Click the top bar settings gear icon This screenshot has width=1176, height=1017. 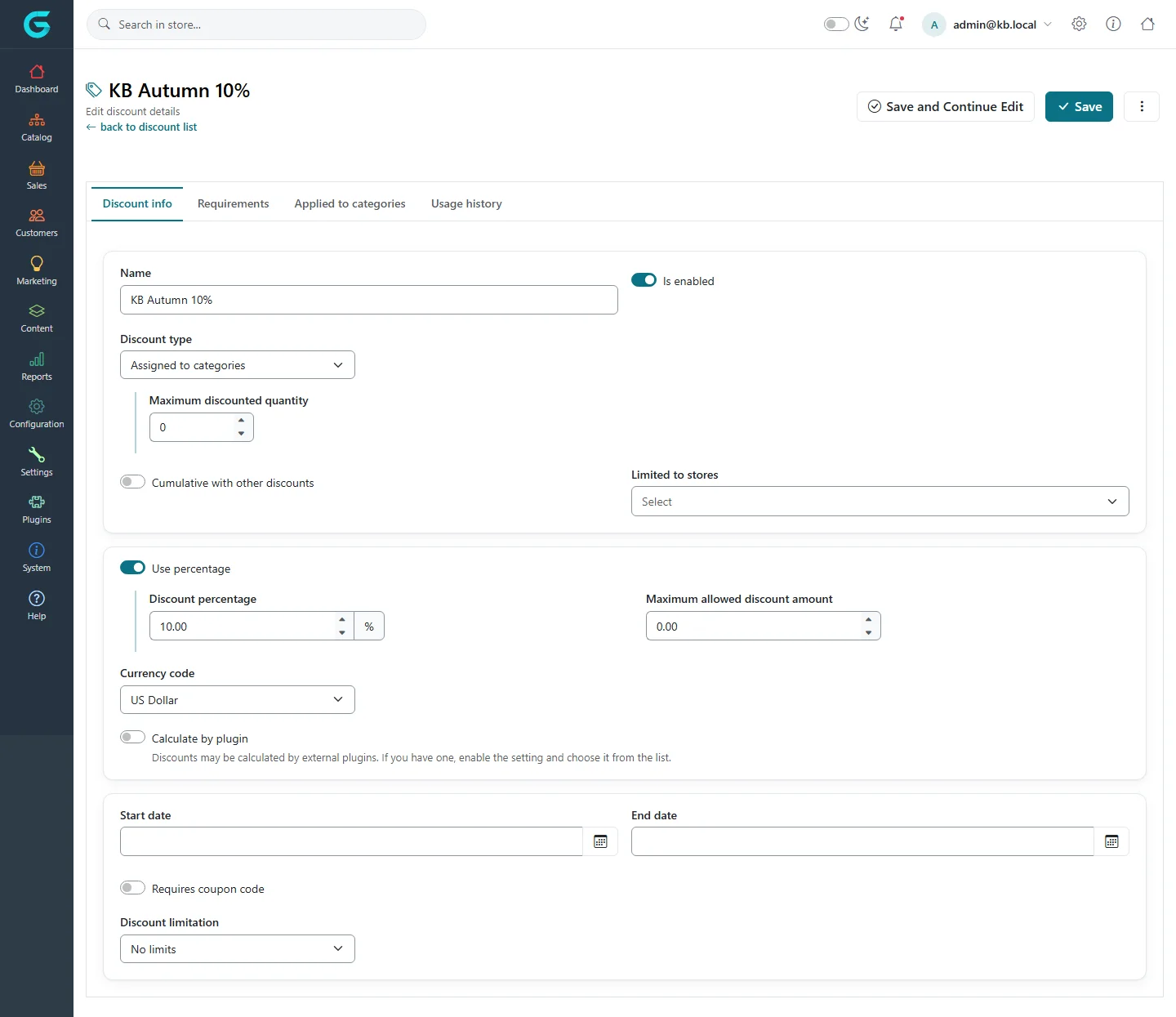(x=1079, y=25)
